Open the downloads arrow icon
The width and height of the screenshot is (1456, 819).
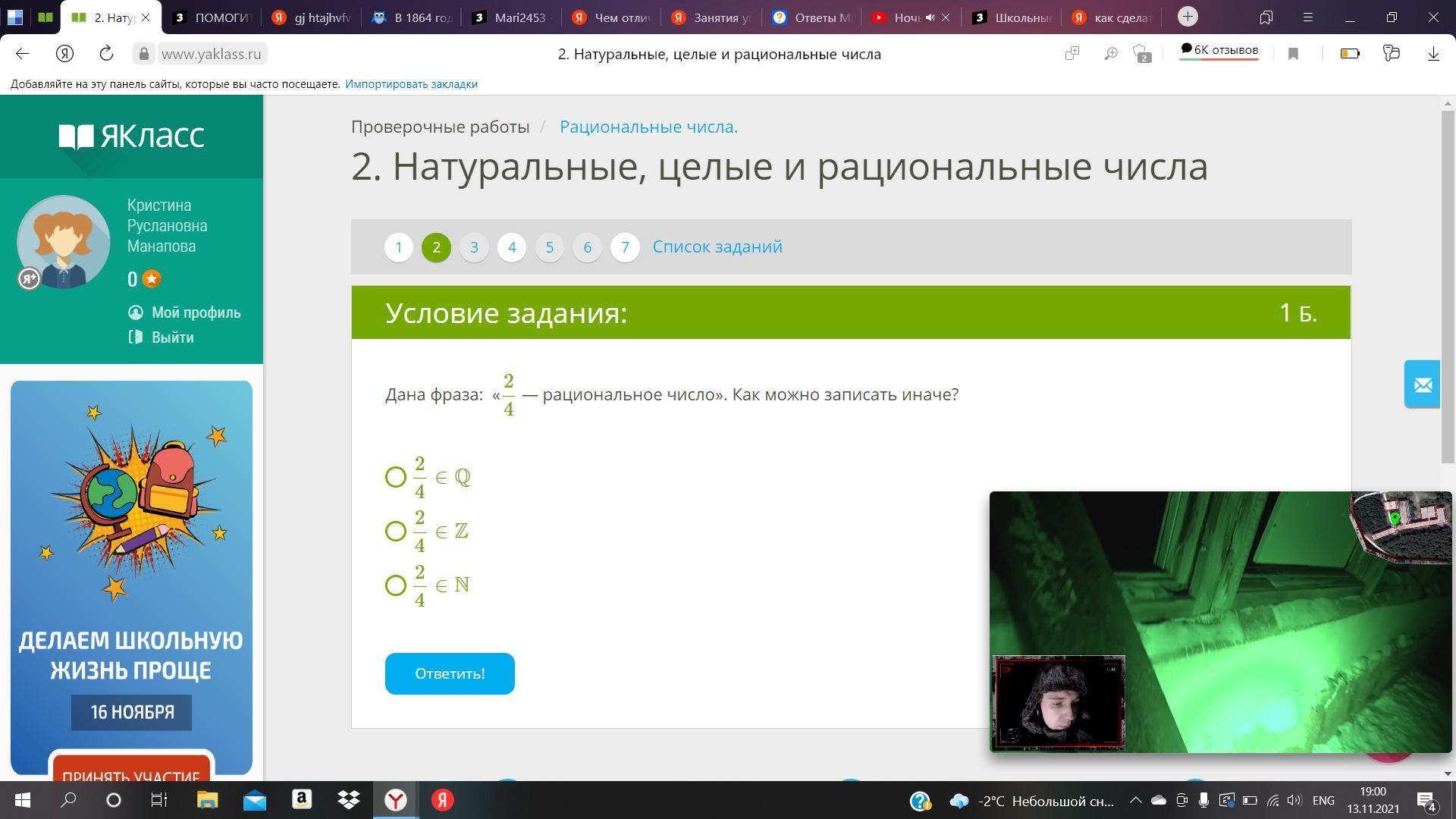tap(1433, 53)
